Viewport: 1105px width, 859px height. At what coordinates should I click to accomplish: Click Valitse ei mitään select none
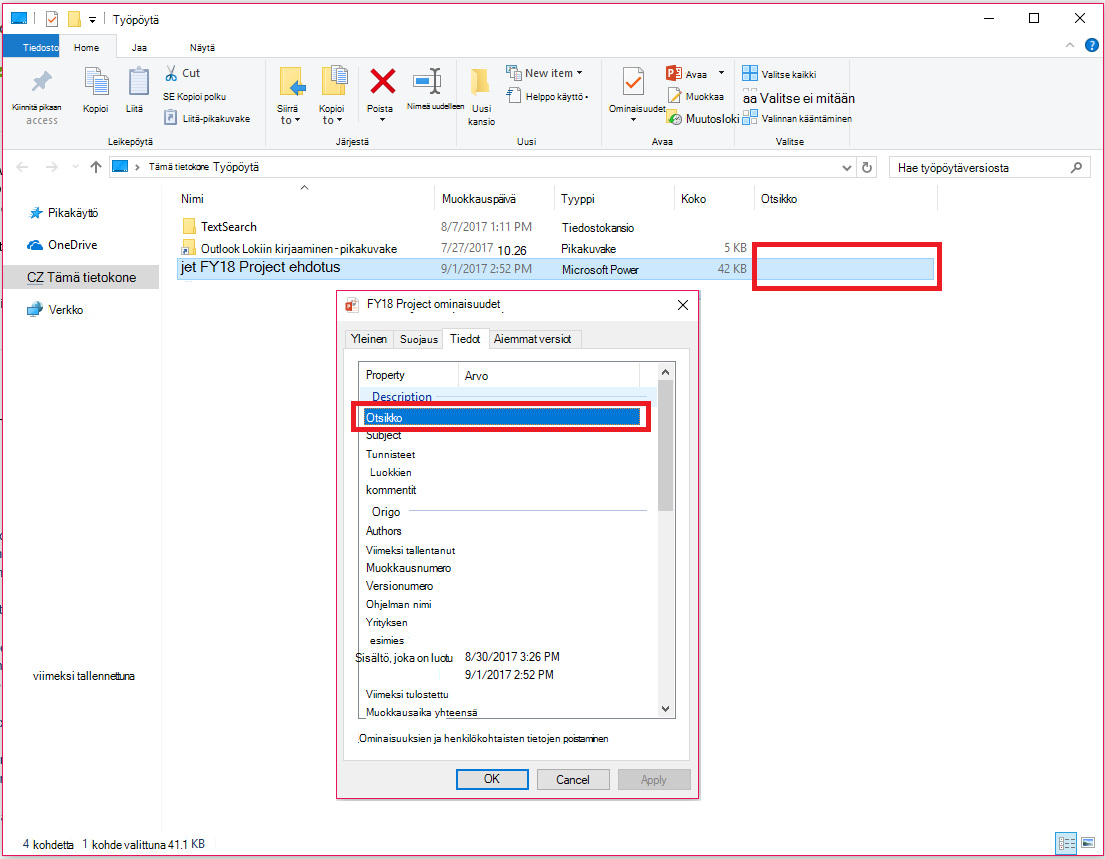pos(798,98)
